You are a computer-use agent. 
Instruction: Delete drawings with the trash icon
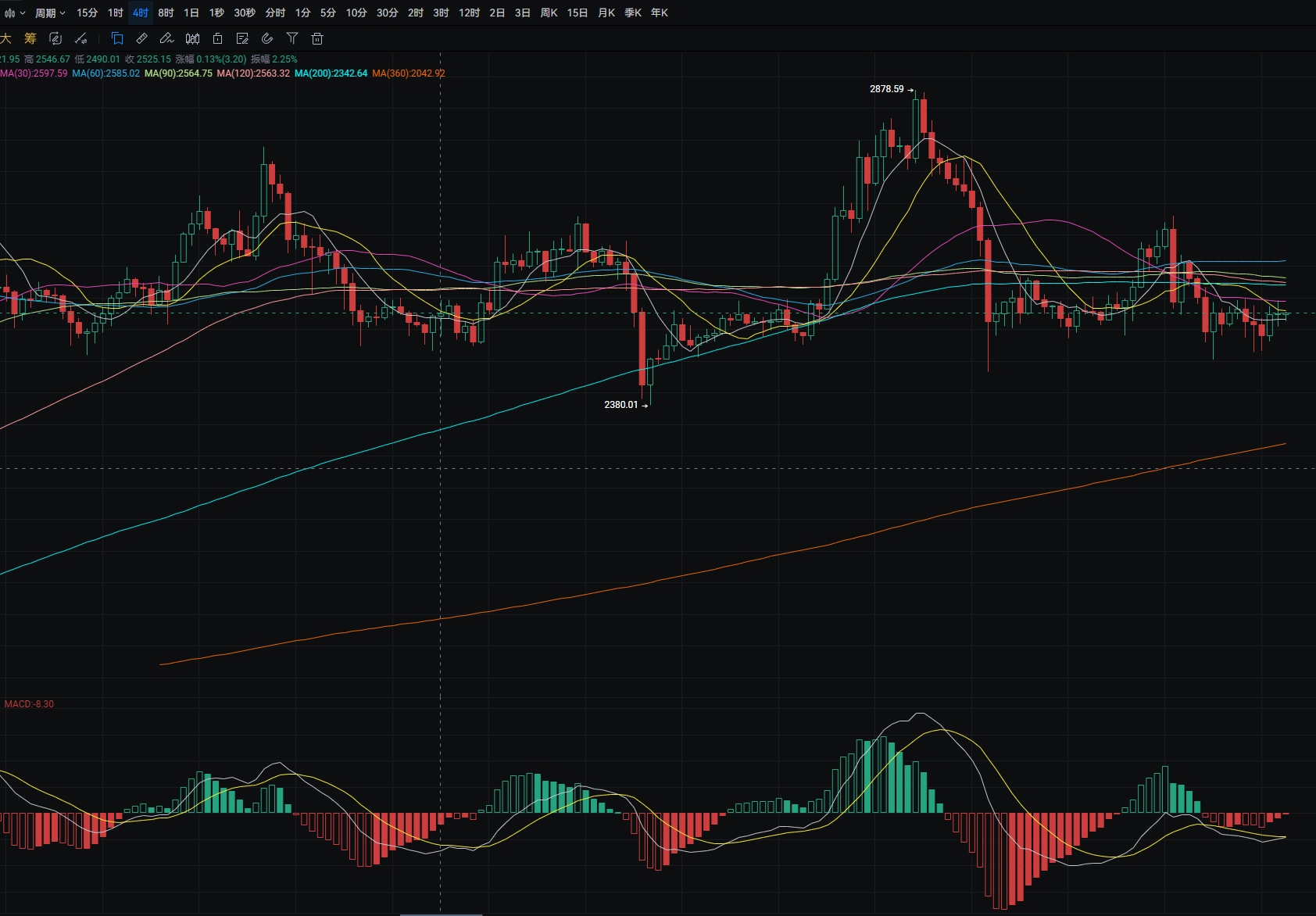coord(317,38)
